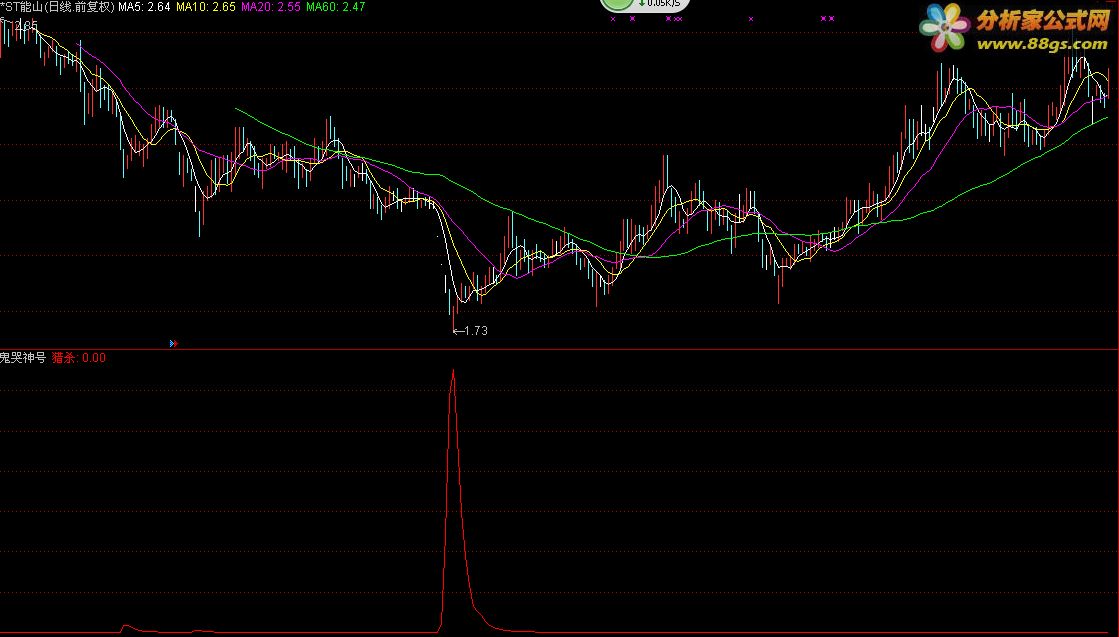This screenshot has width=1119, height=637.
Task: Select the MA5: 2.64 indicator label
Action: click(144, 7)
